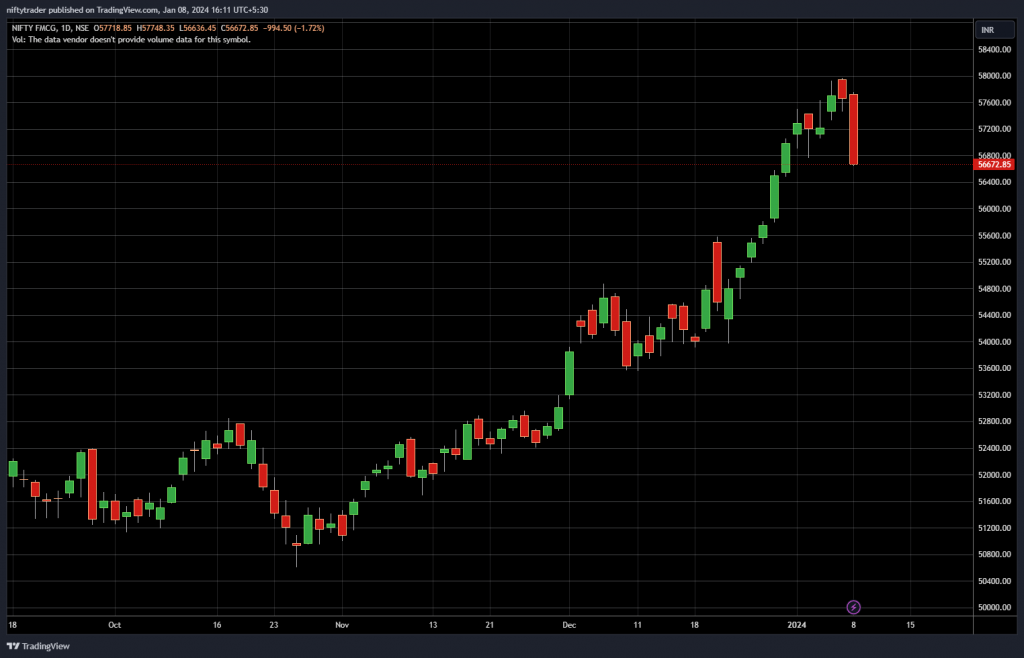Click the 15 date label on the time axis

(910, 625)
